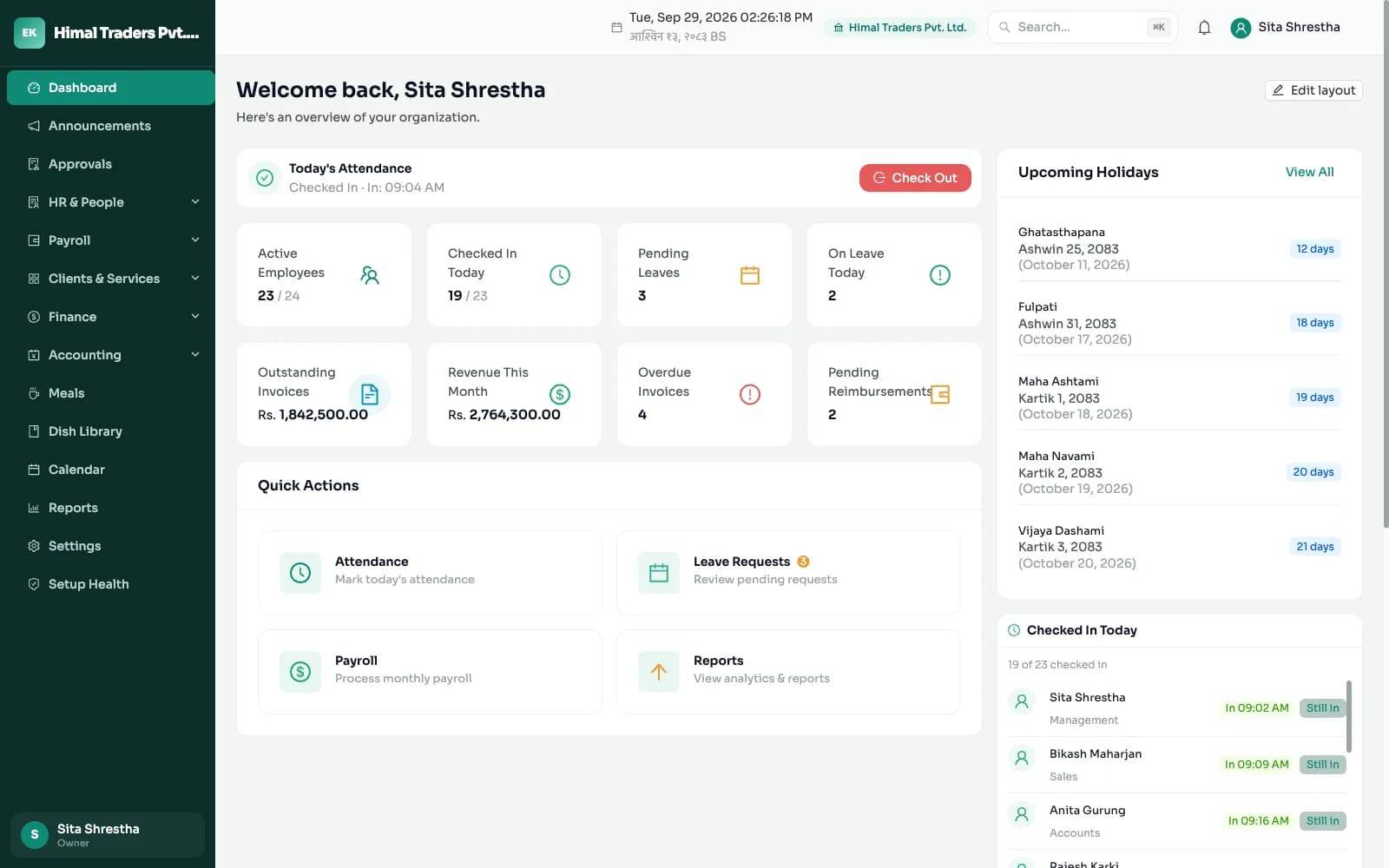Click the Ghatasthapana 12 days badge
Image resolution: width=1389 pixels, height=868 pixels.
(1314, 249)
